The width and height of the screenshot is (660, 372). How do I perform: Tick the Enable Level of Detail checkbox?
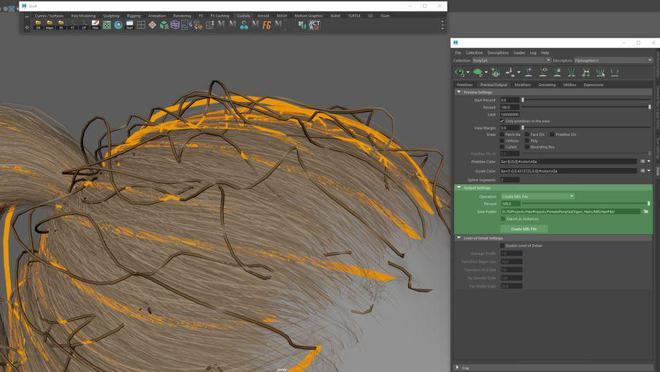(x=502, y=245)
